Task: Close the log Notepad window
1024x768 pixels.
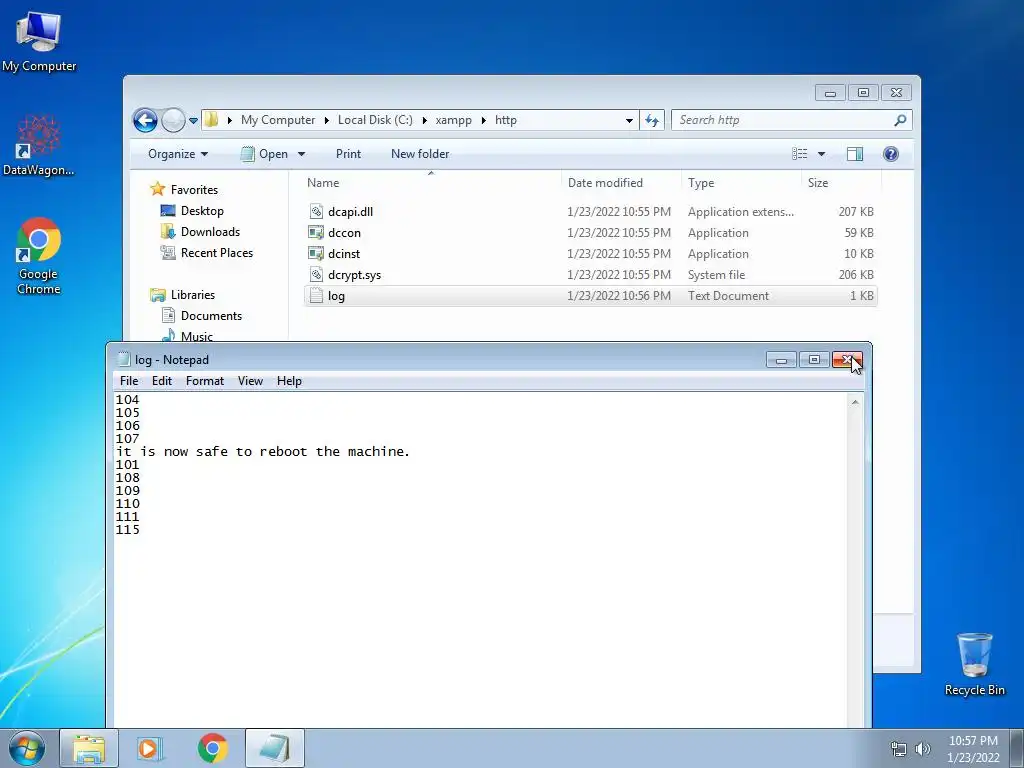Action: (847, 360)
